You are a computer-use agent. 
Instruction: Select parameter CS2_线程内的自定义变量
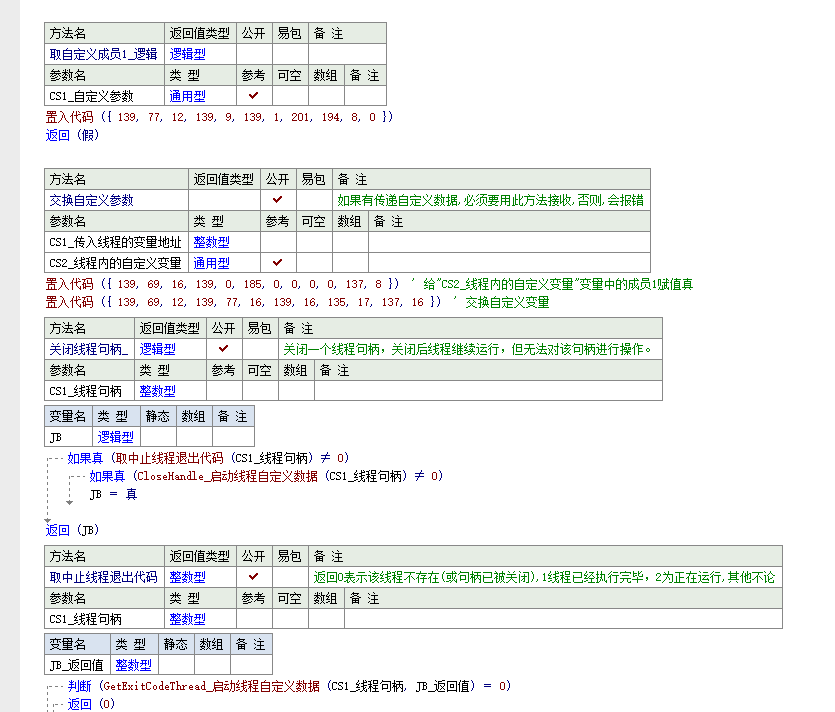pyautogui.click(x=116, y=263)
